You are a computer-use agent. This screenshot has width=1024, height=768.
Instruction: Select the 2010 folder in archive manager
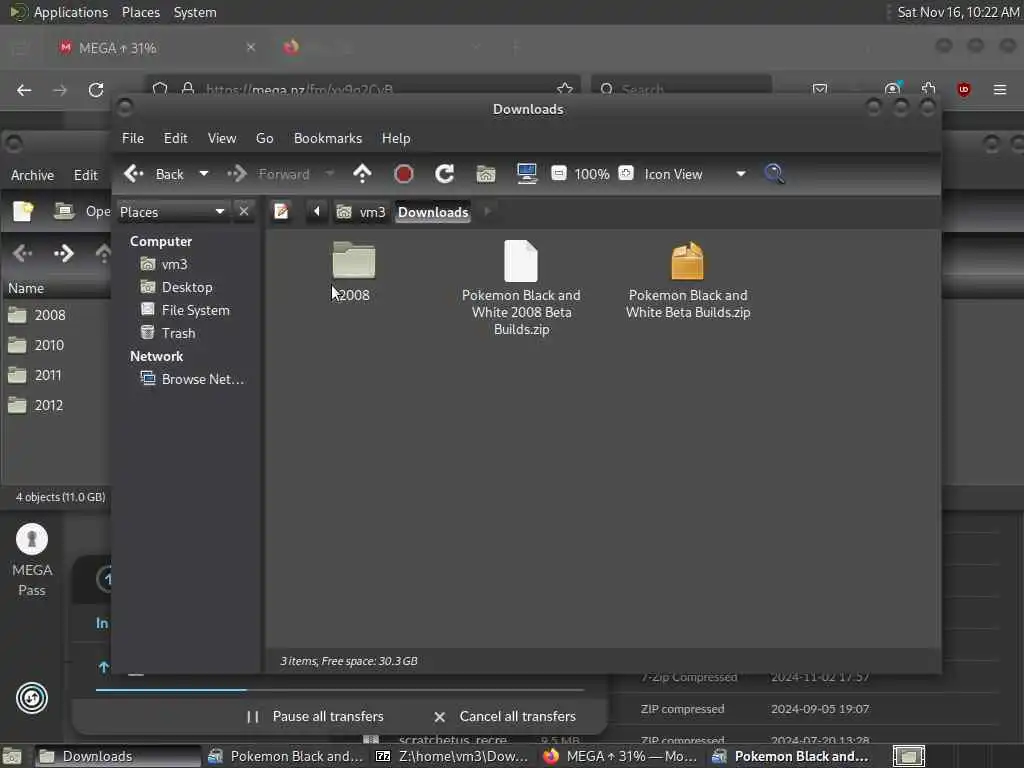point(37,345)
